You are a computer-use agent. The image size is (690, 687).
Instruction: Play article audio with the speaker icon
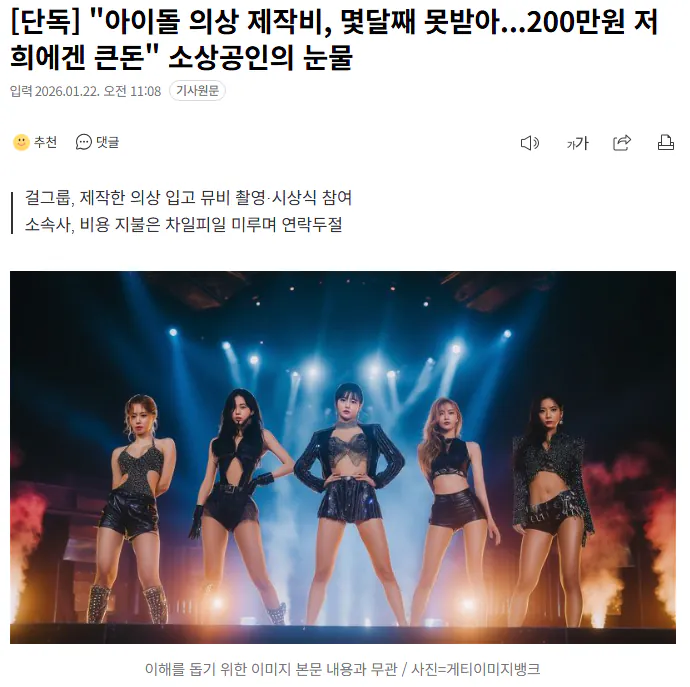530,143
